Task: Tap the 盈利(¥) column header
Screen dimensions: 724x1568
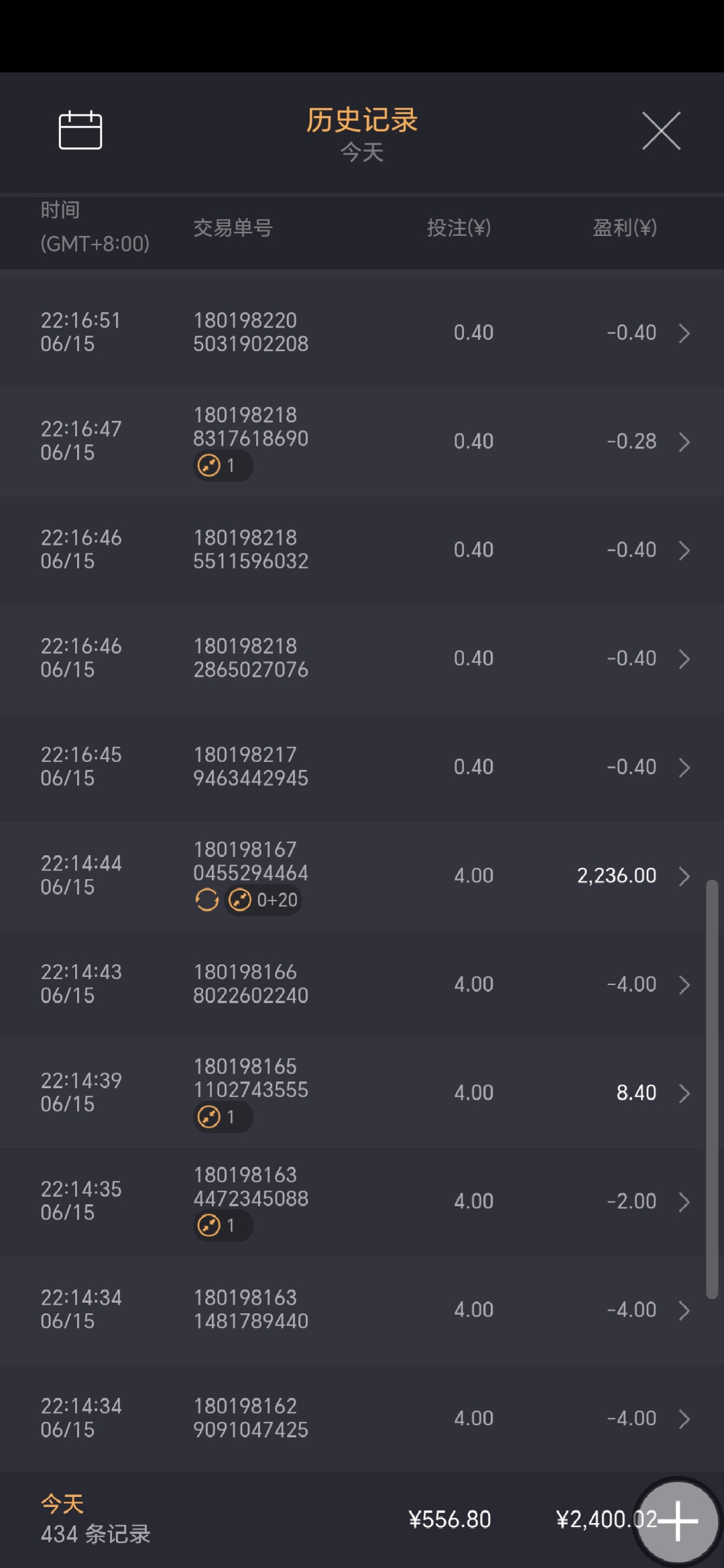Action: (x=624, y=228)
